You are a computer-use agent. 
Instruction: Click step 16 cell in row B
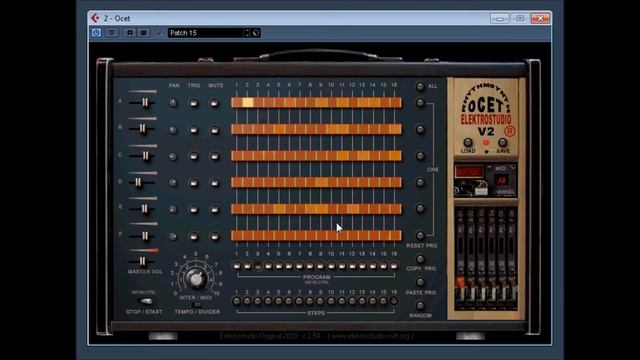pyautogui.click(x=395, y=129)
